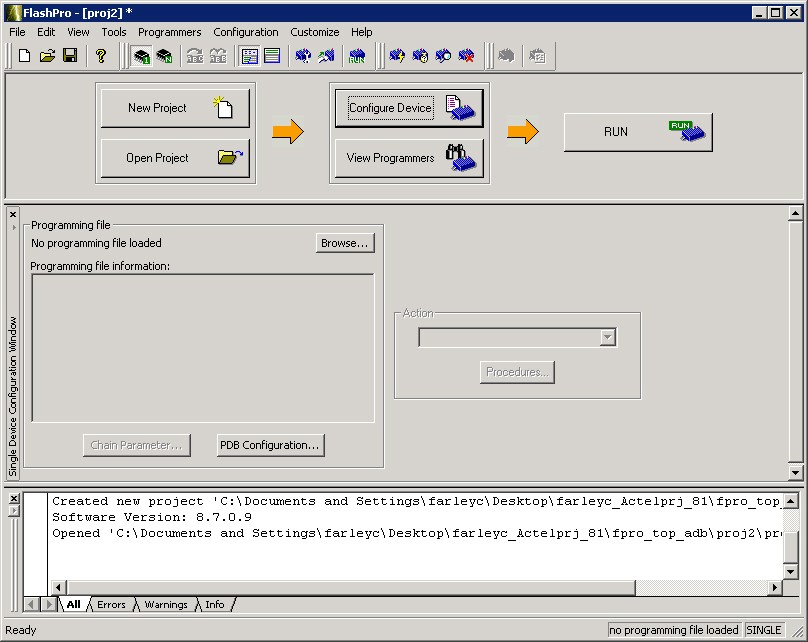The height and width of the screenshot is (642, 808).
Task: Close the Single Device Configuration Window
Action: 13,214
